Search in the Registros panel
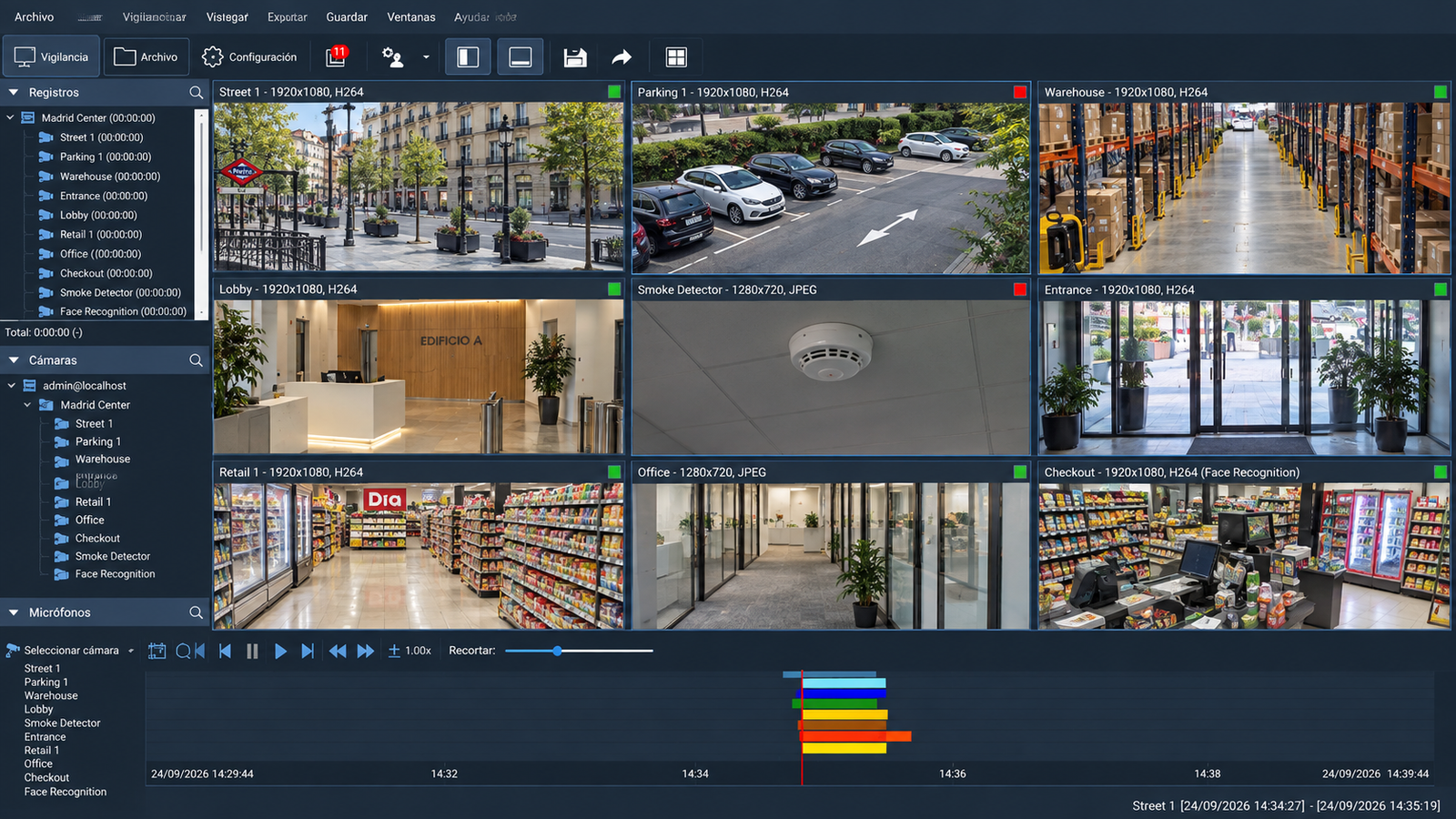1456x819 pixels. pyautogui.click(x=196, y=92)
